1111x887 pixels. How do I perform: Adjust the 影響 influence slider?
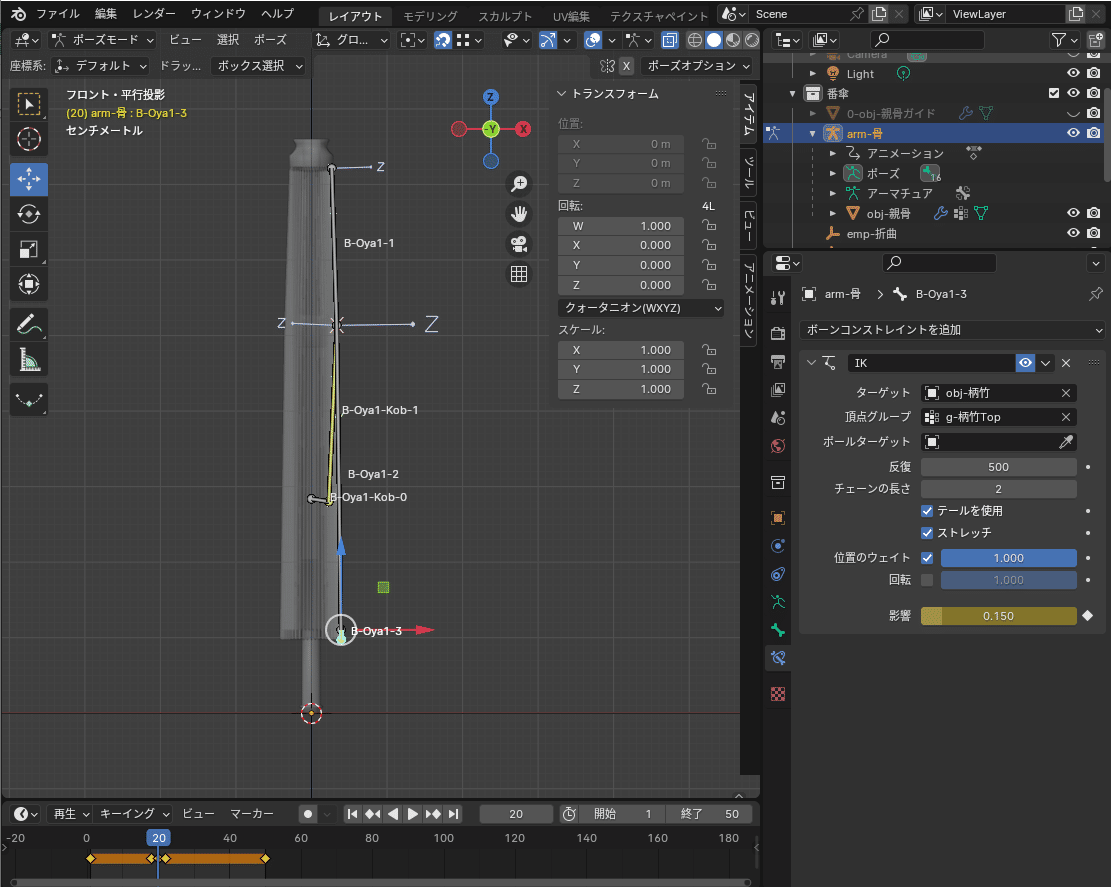[x=998, y=616]
